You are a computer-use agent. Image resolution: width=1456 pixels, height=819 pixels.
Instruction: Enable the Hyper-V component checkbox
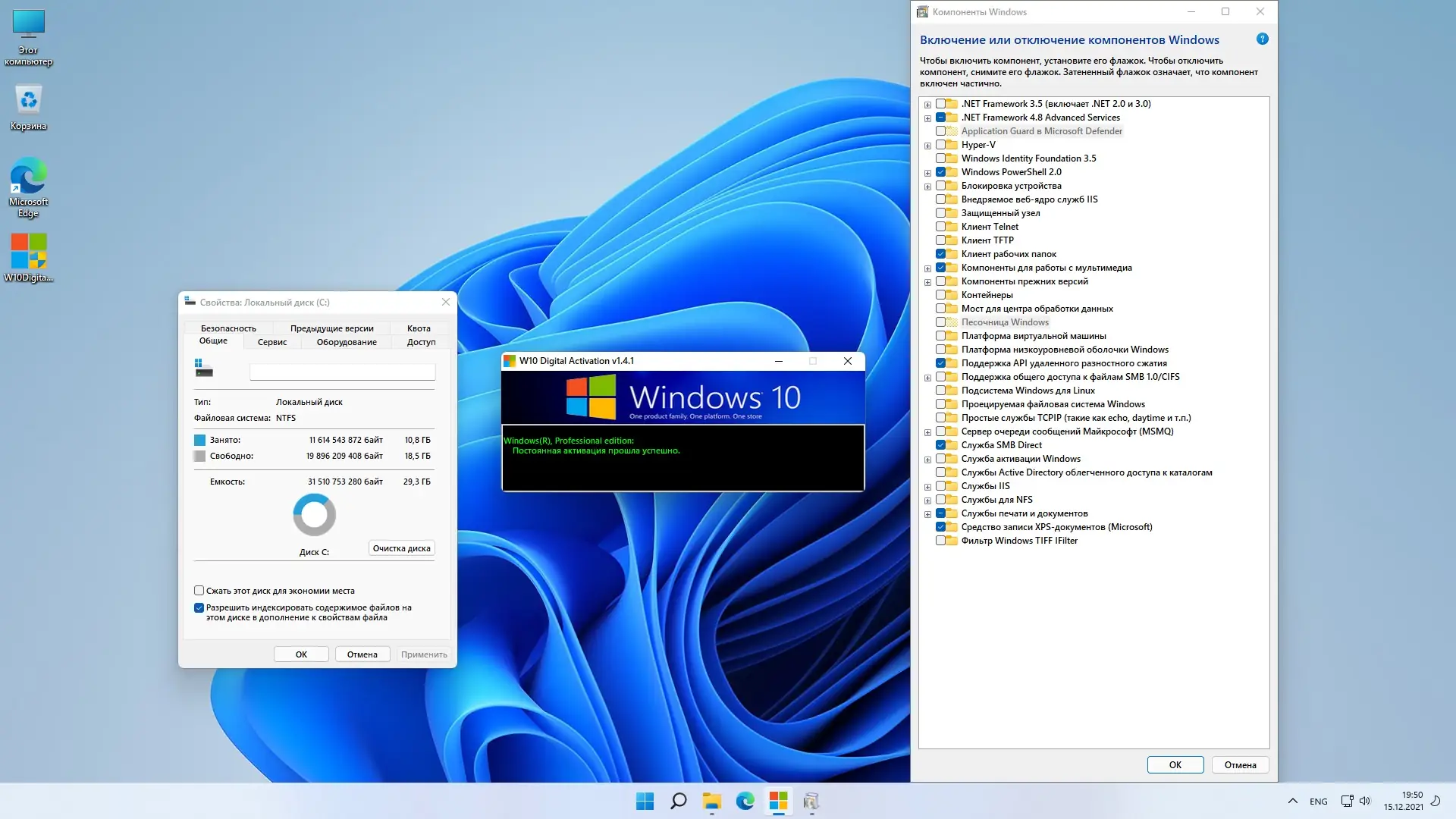point(940,145)
